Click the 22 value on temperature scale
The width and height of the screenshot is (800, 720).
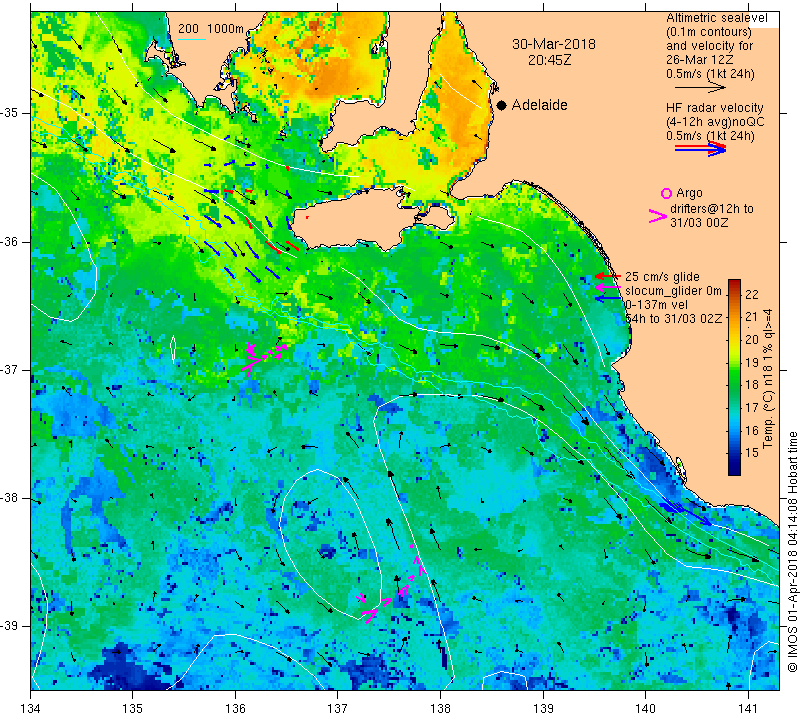pyautogui.click(x=751, y=294)
